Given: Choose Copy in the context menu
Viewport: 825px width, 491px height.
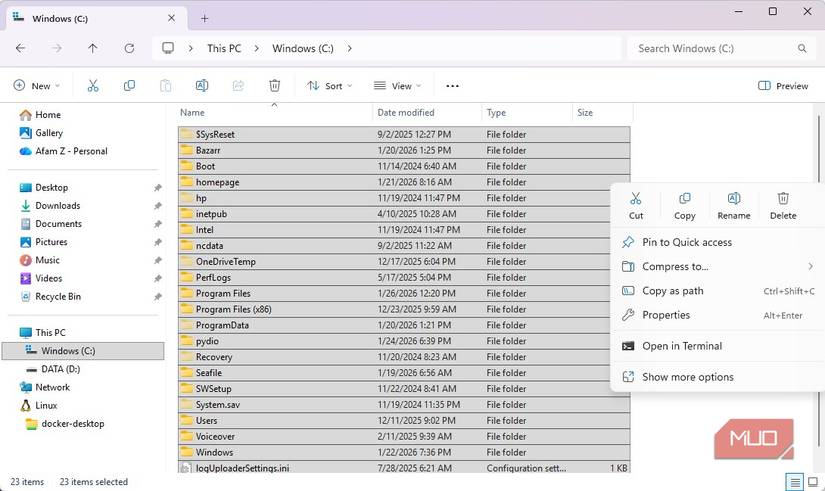Looking at the screenshot, I should pyautogui.click(x=685, y=206).
